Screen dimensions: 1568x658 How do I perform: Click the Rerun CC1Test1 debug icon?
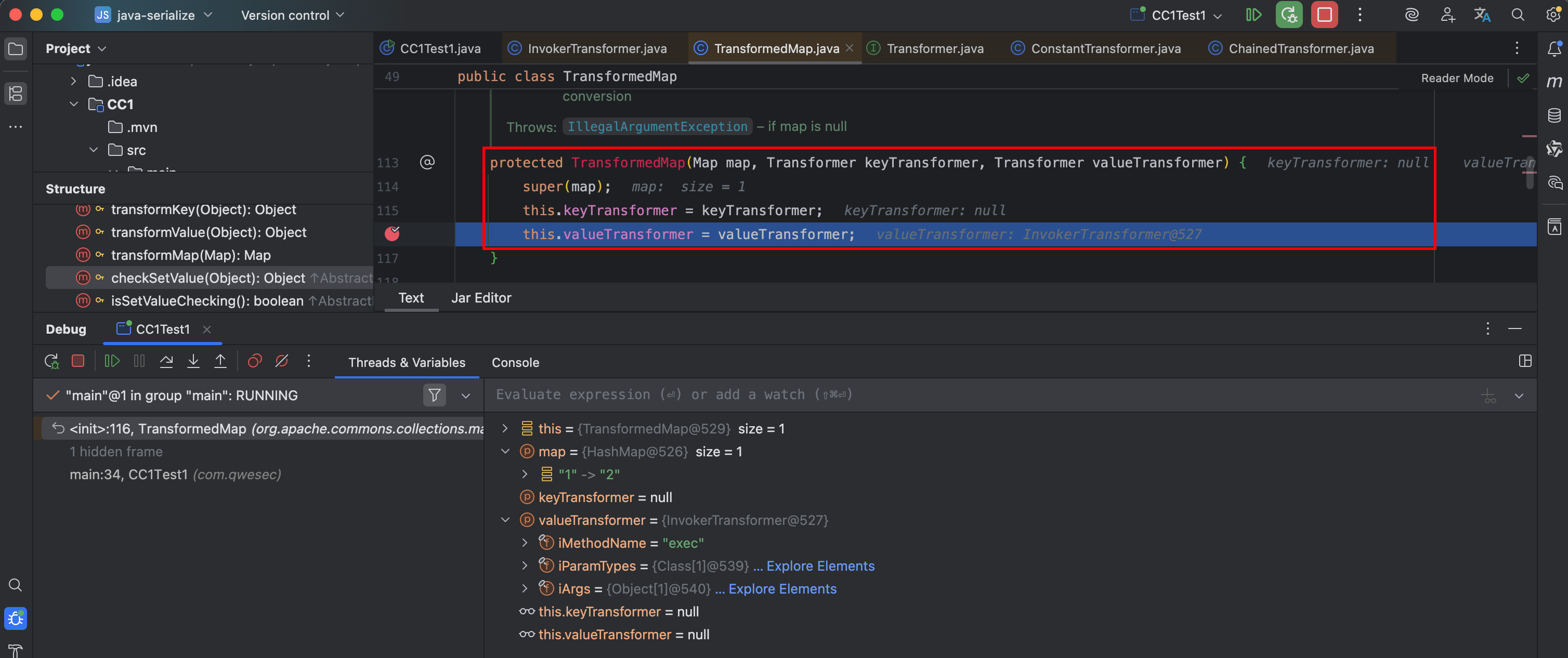click(52, 361)
